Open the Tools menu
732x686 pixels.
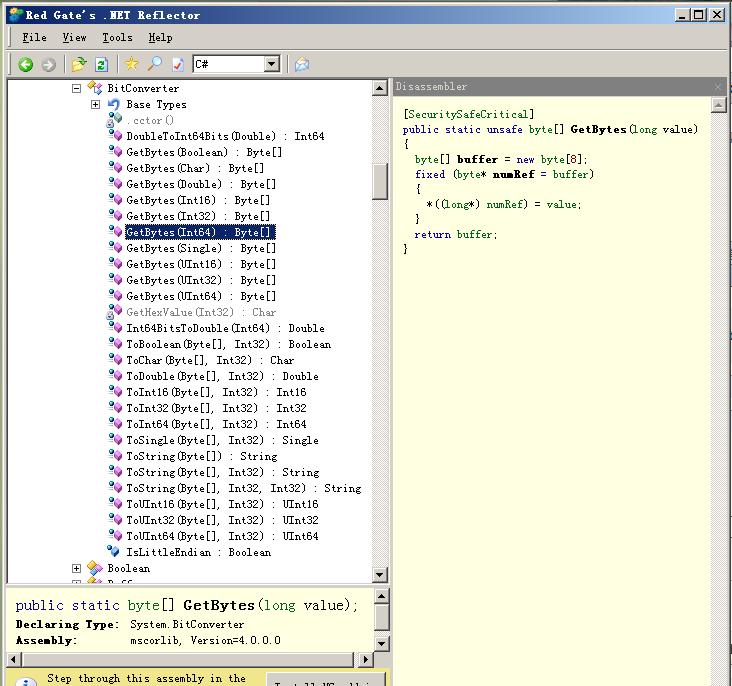tap(117, 37)
